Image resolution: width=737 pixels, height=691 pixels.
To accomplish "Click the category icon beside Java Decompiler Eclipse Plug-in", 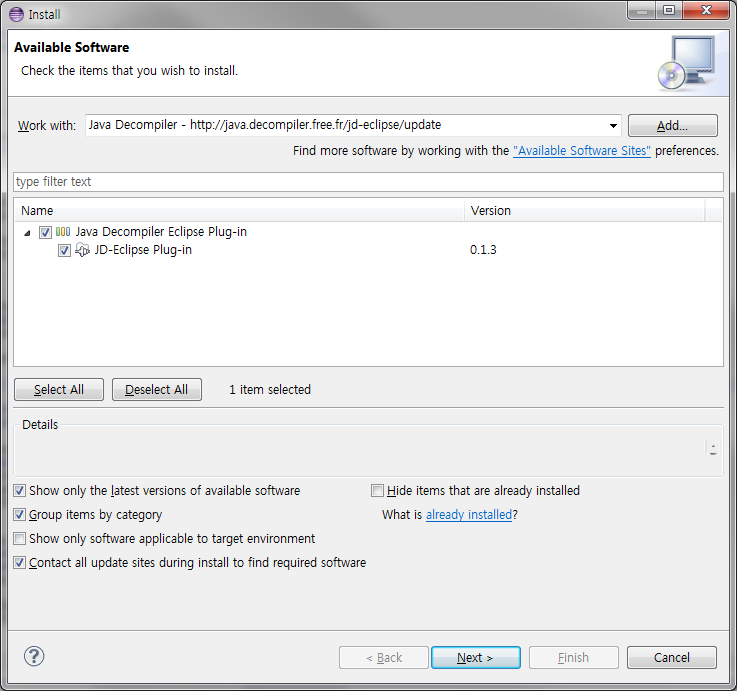I will point(63,232).
